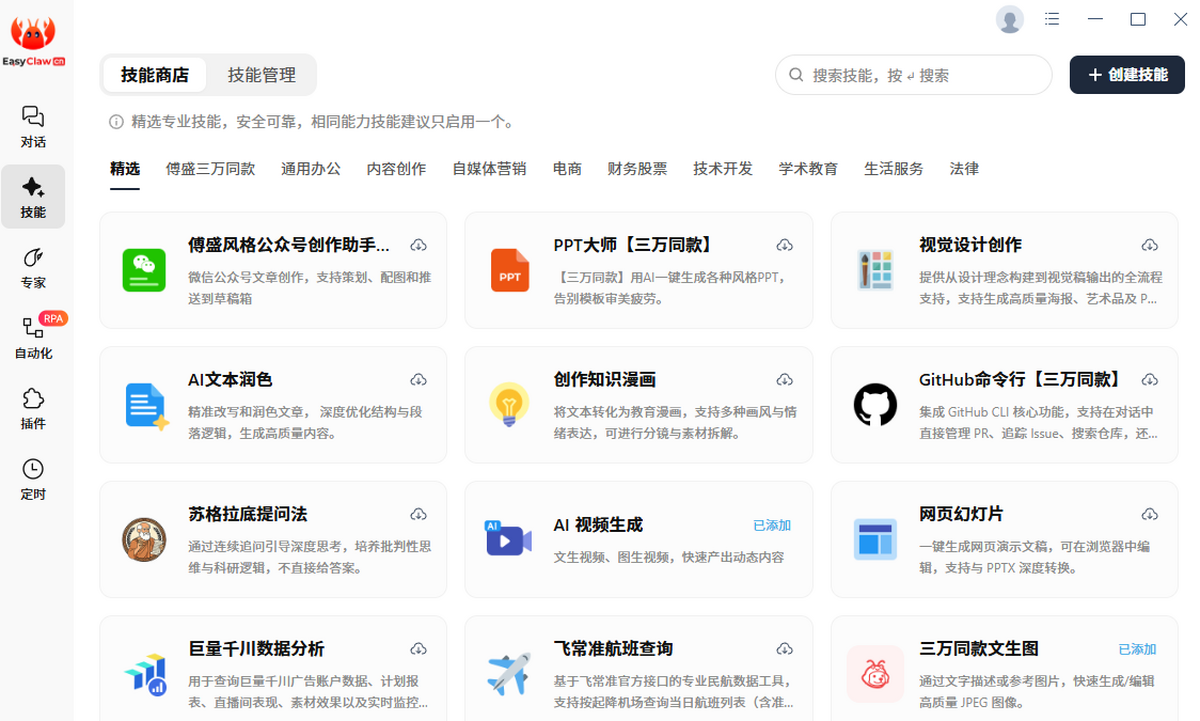
Task: Click the info icon beside 精选专业技能 notice
Action: pos(117,122)
